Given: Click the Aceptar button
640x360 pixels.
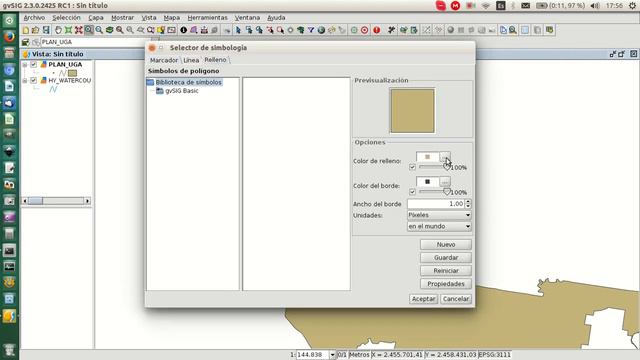Looking at the screenshot, I should 423,299.
